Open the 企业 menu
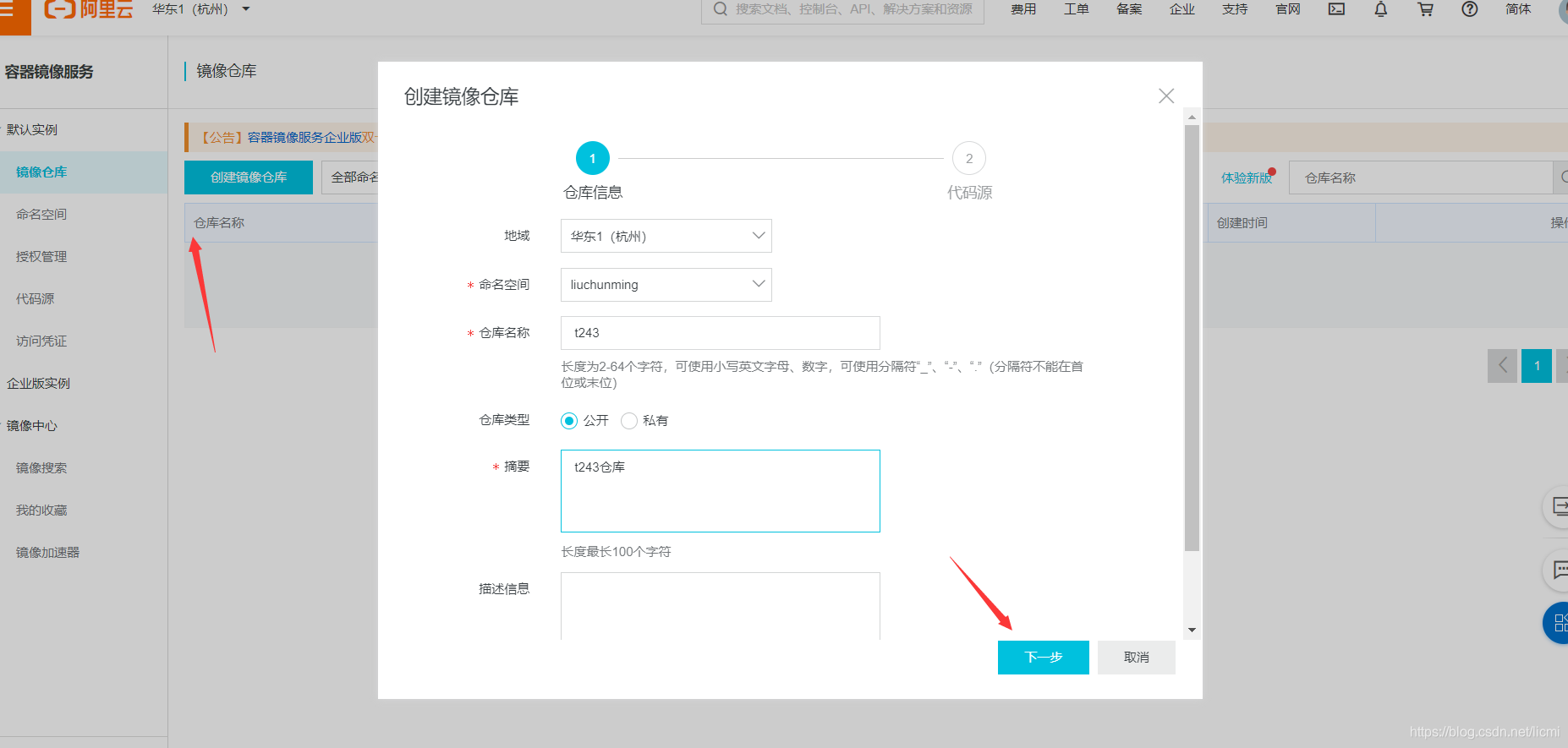1568x748 pixels. tap(1182, 9)
